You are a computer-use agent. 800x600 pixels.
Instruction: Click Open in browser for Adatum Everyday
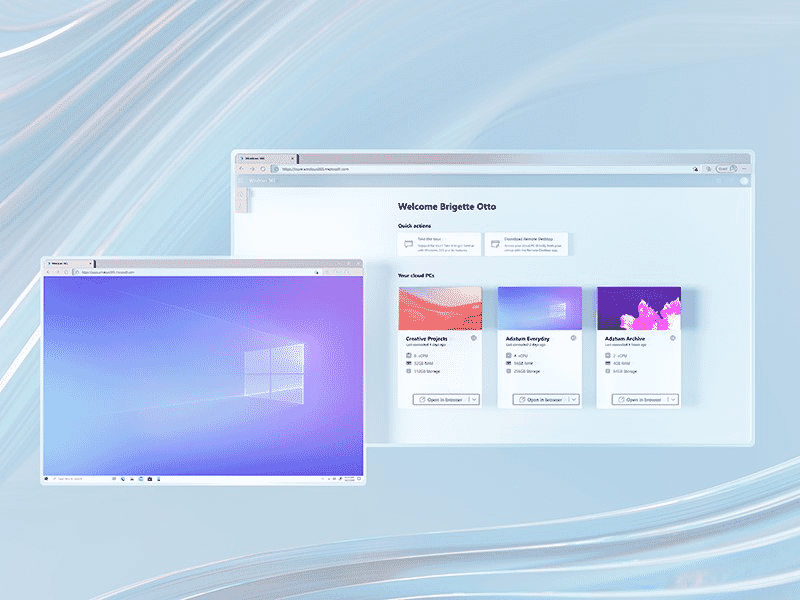(540, 400)
